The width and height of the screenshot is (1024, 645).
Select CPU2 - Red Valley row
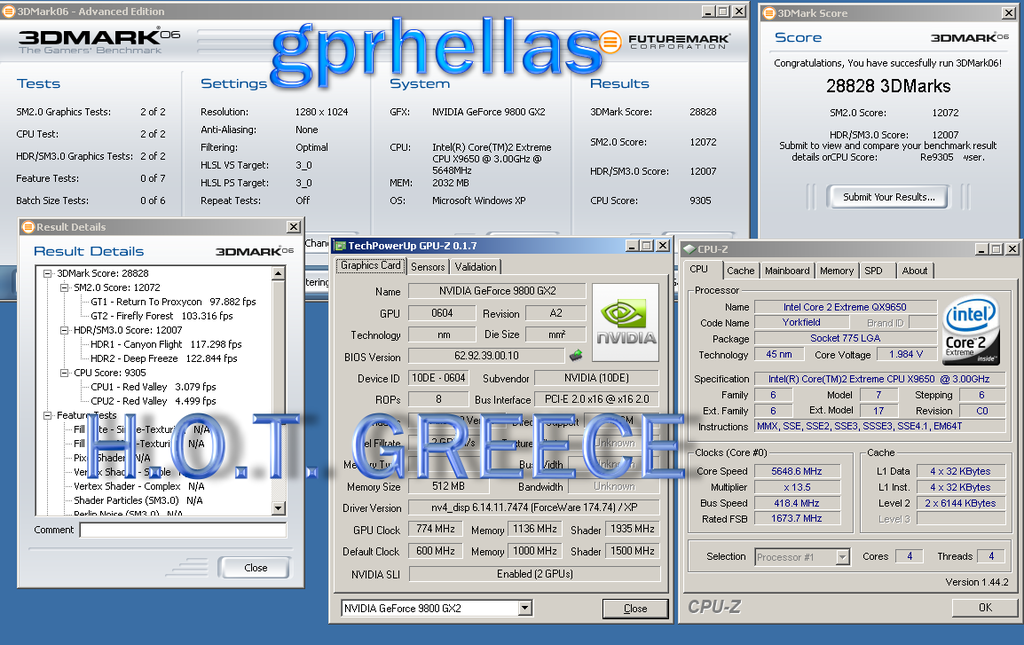pyautogui.click(x=153, y=401)
